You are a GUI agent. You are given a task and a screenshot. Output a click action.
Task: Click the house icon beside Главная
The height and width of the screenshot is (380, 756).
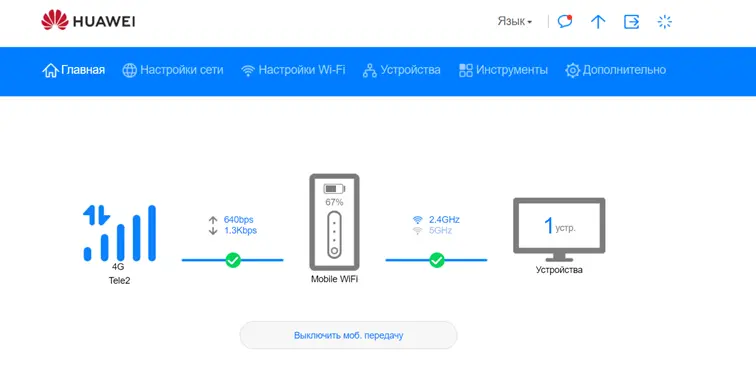pyautogui.click(x=50, y=70)
